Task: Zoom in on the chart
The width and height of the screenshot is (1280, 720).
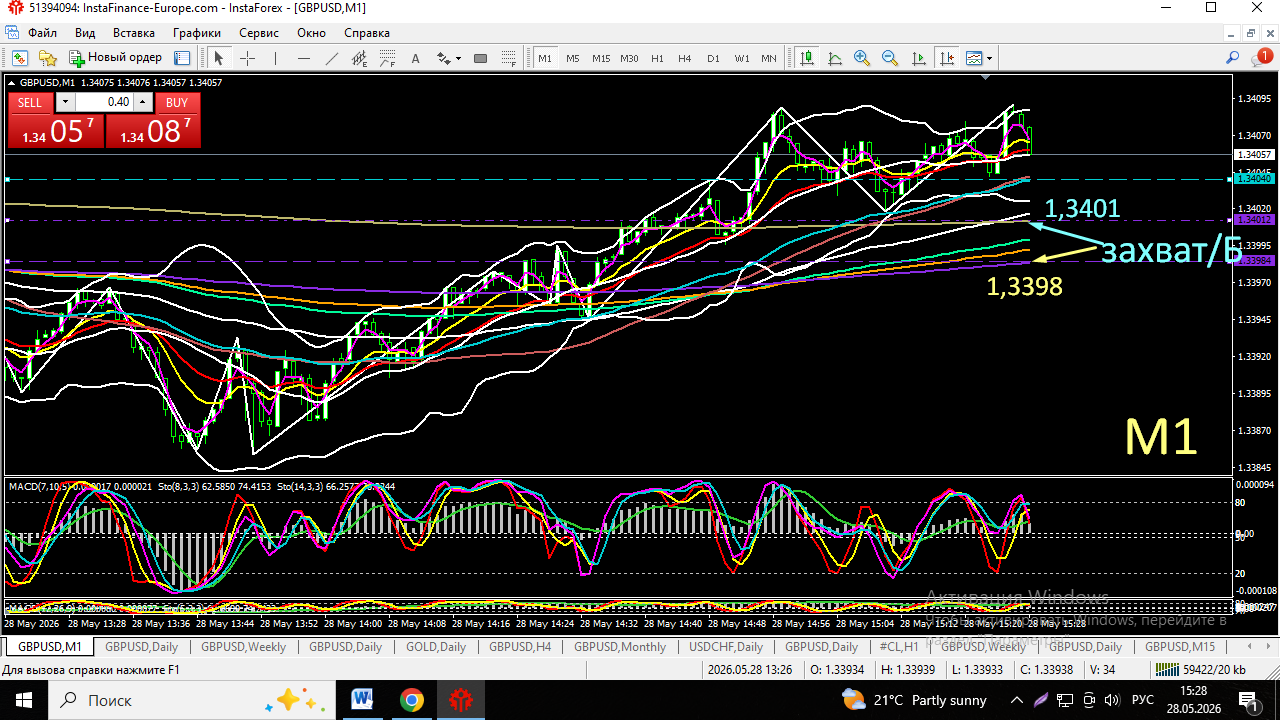Action: coord(862,58)
